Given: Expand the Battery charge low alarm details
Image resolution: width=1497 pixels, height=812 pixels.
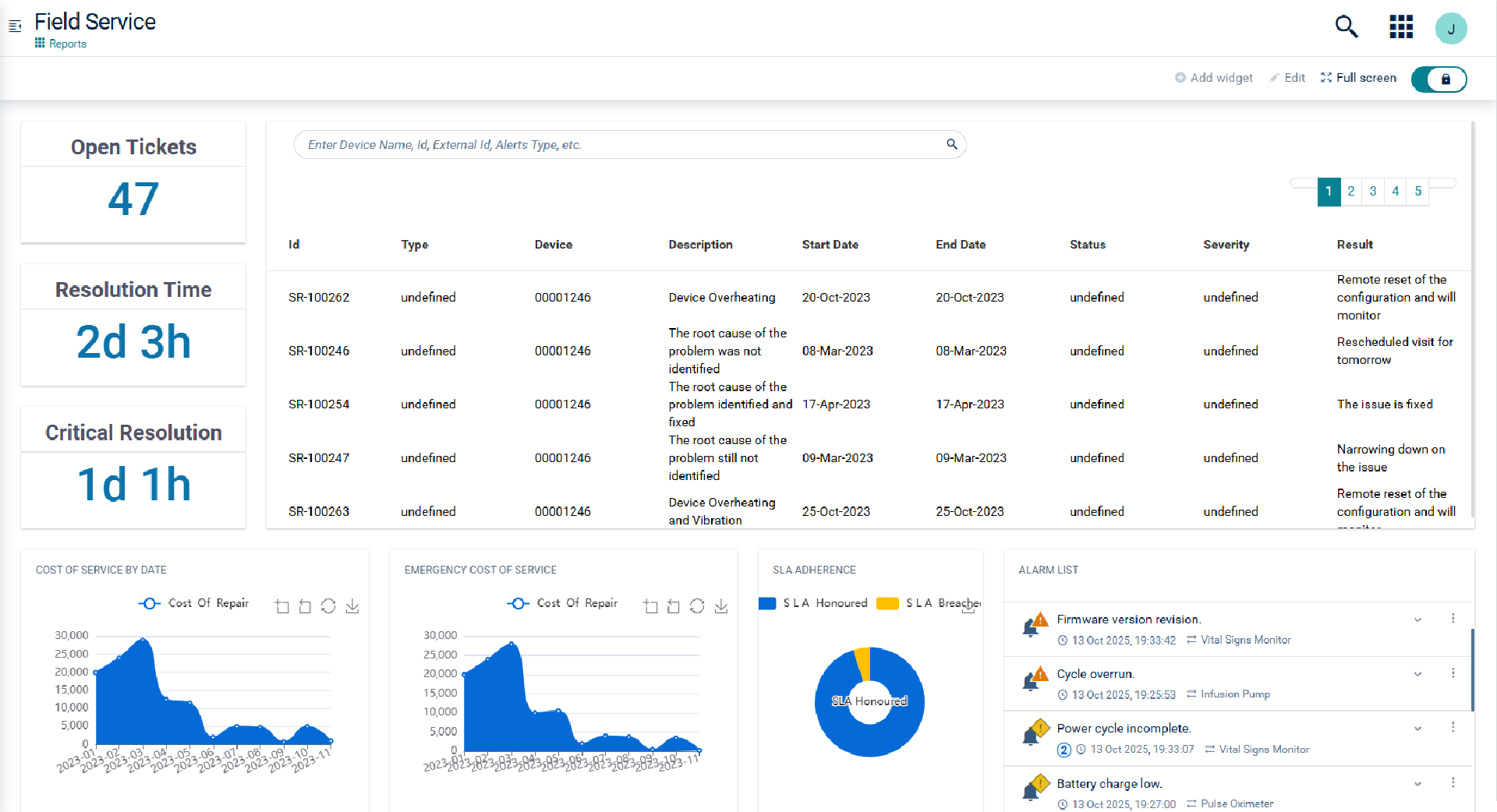Looking at the screenshot, I should [x=1417, y=783].
